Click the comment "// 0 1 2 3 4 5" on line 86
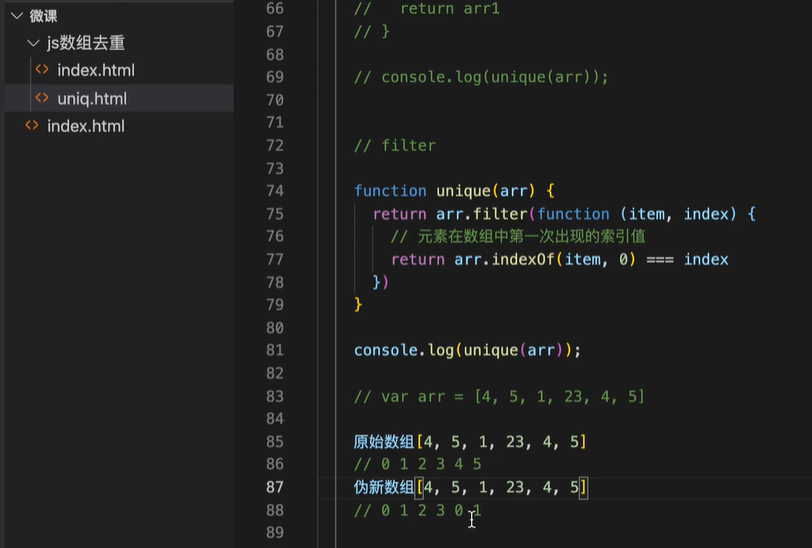 418,465
